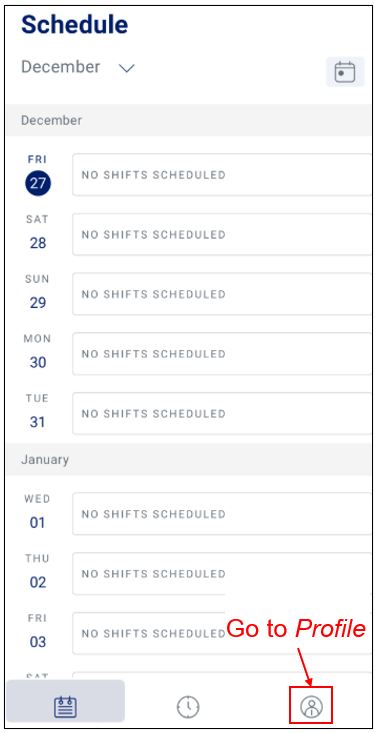This screenshot has height=733, width=377.
Task: Select Friday 03 January date
Action: pyautogui.click(x=38, y=642)
